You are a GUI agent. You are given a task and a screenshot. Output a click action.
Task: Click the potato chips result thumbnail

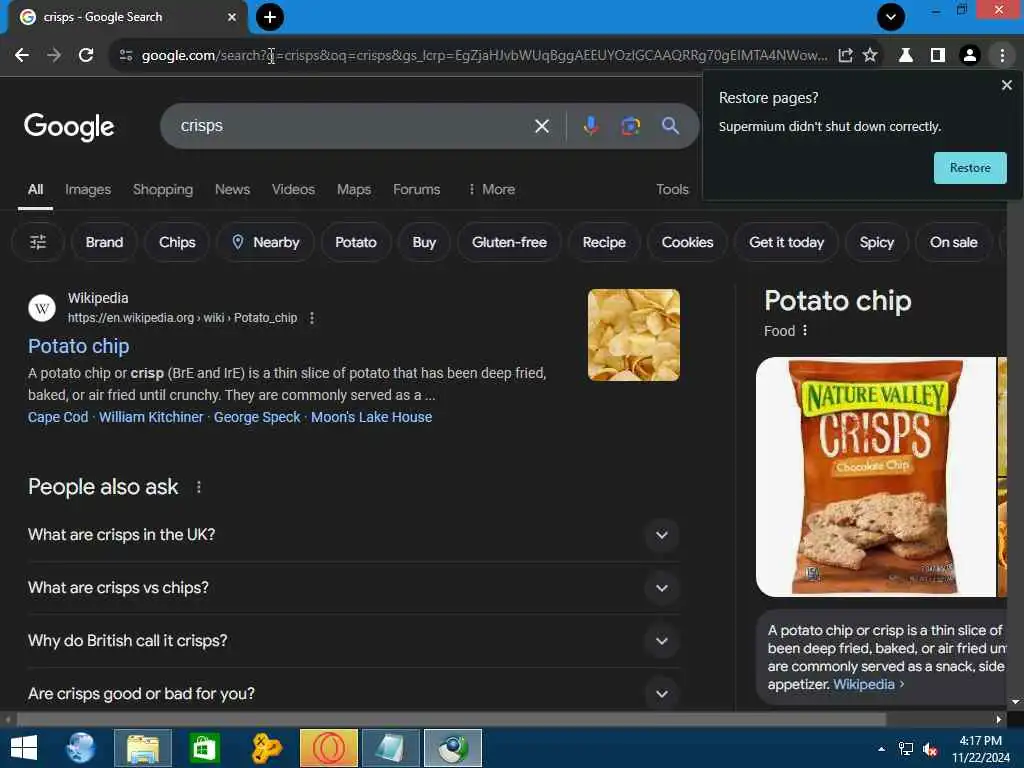point(633,335)
